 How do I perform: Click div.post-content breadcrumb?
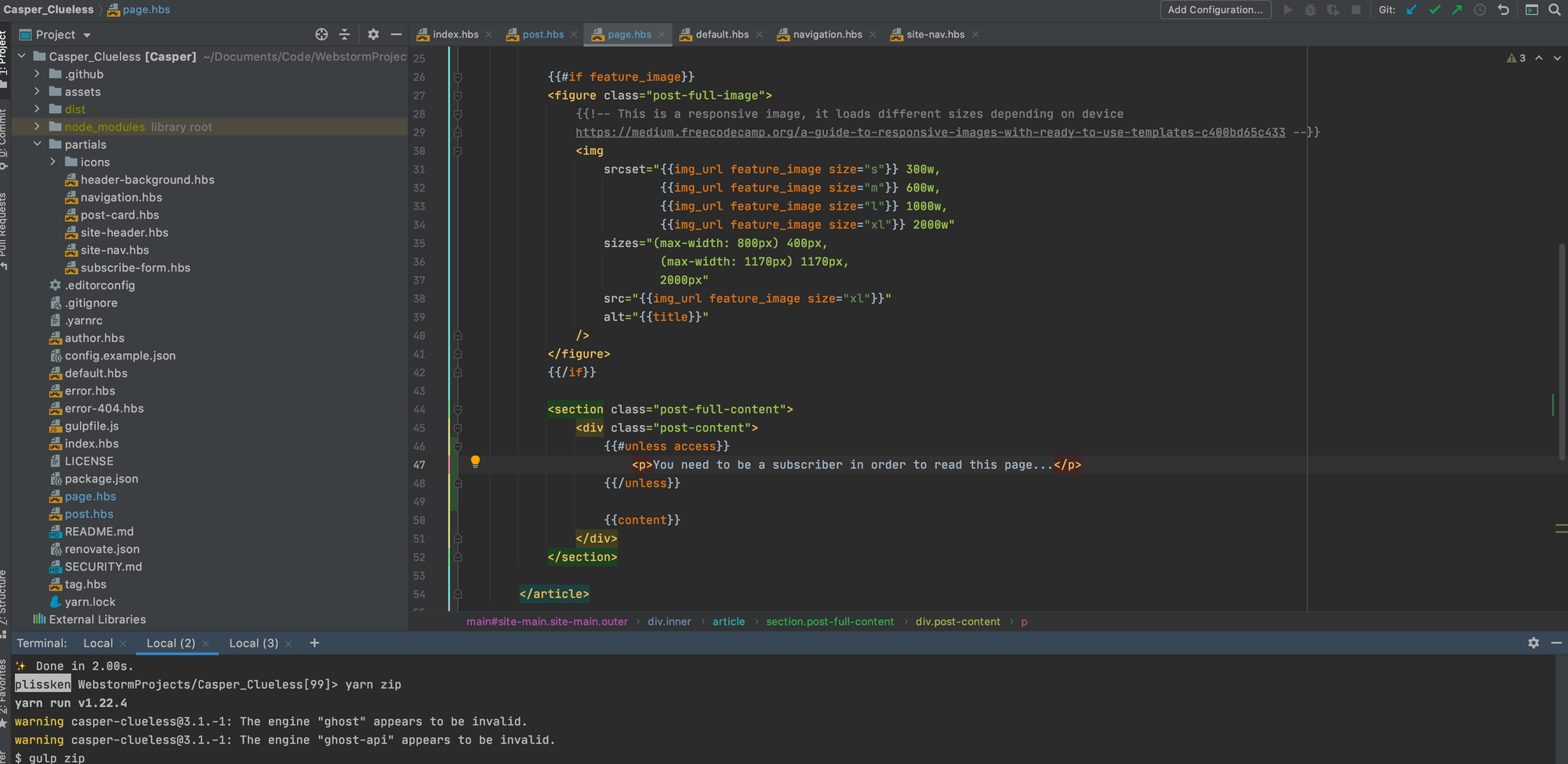pos(957,622)
